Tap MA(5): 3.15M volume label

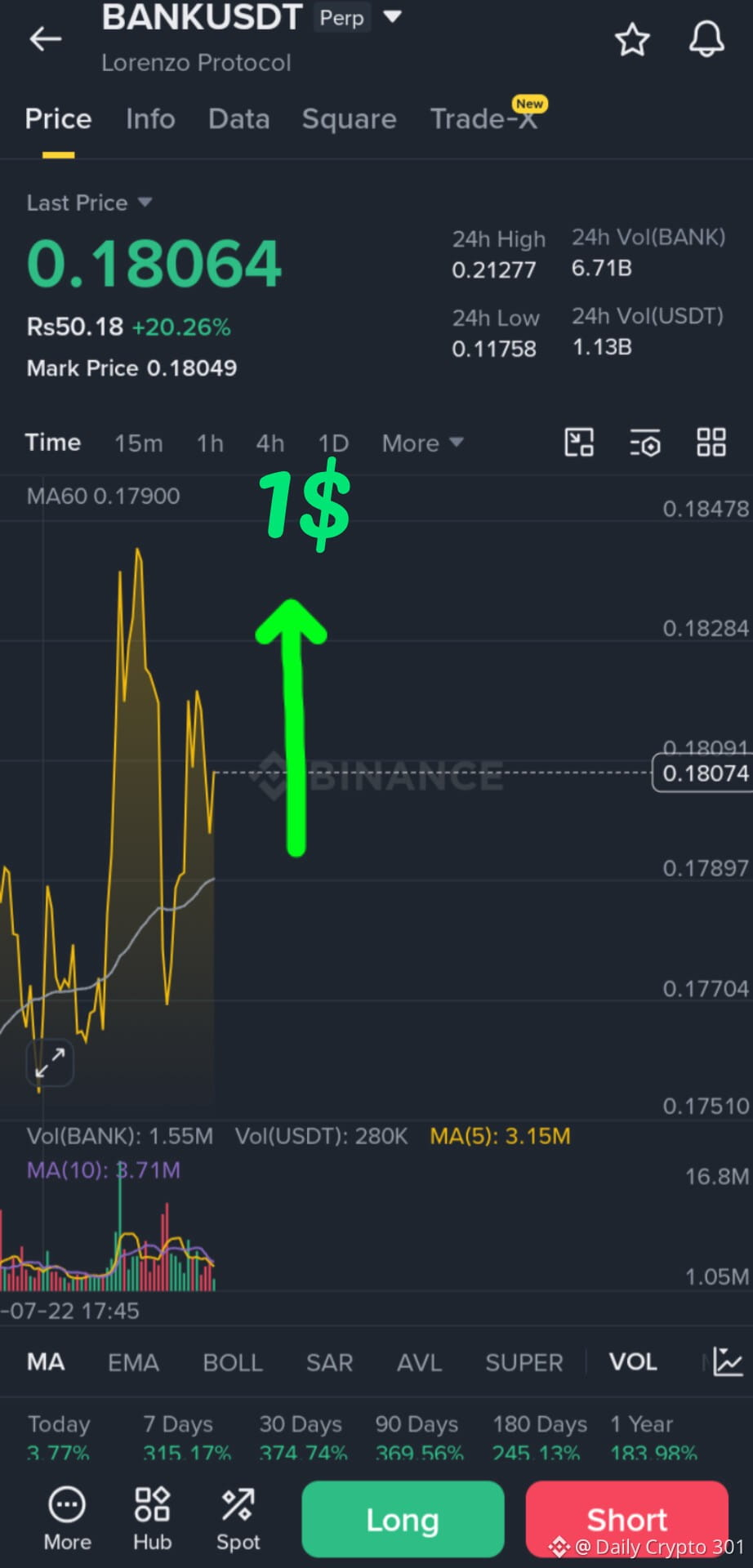(500, 1136)
